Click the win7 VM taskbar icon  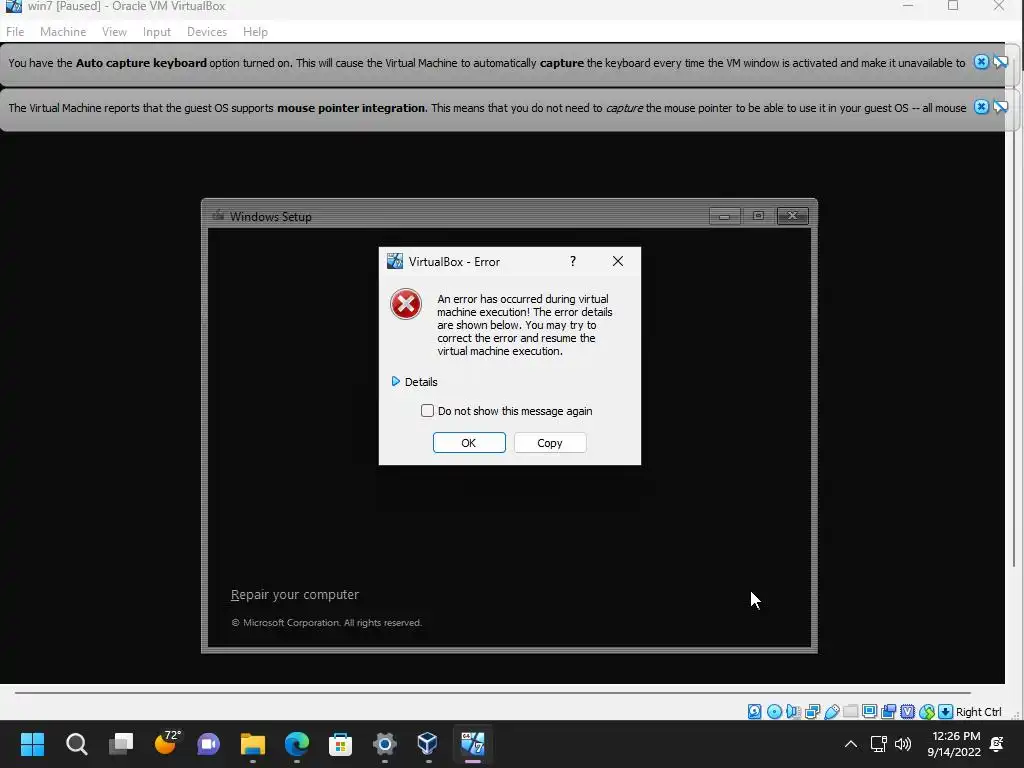coord(472,744)
